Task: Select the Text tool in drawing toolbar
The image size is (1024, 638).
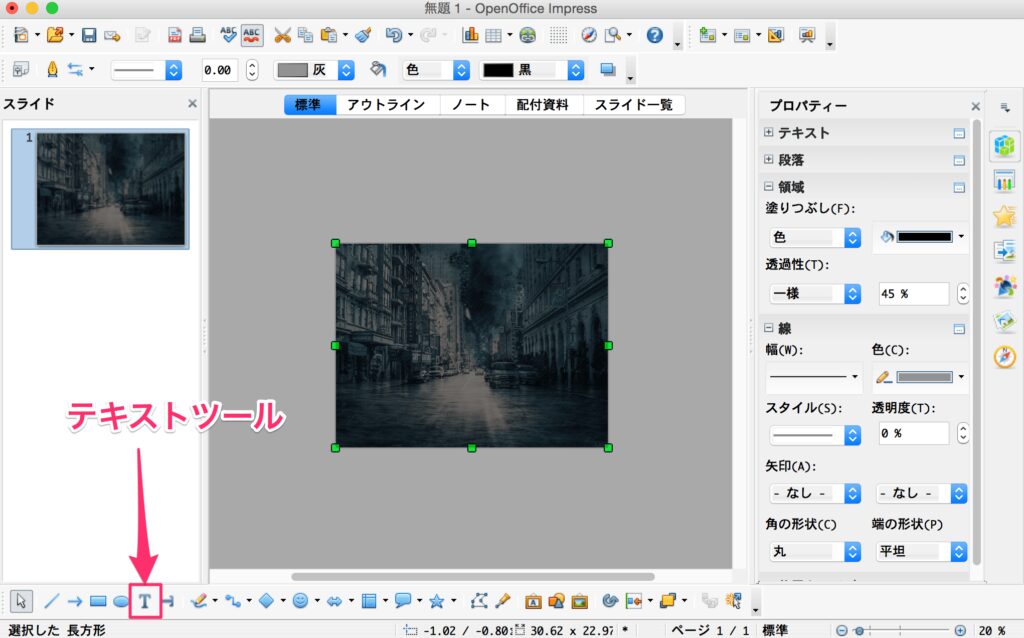Action: tap(145, 600)
